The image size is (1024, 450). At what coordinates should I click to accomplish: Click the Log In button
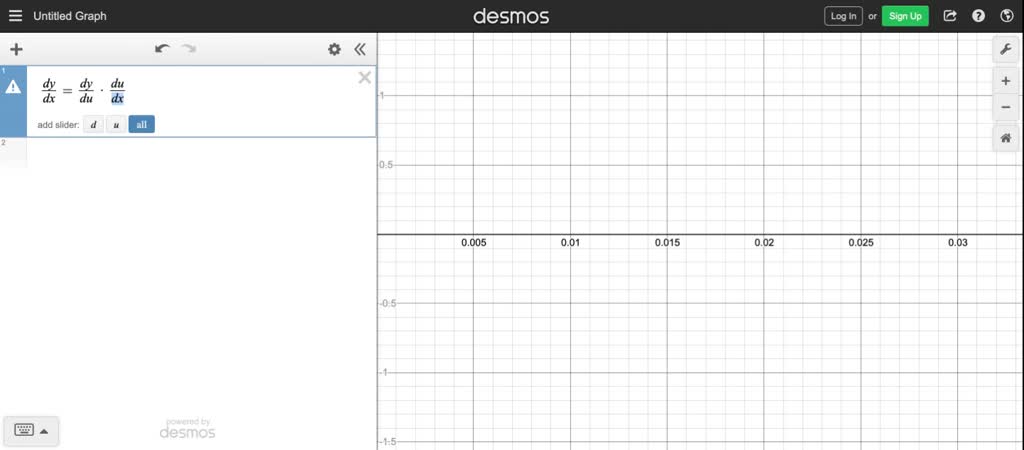[843, 16]
